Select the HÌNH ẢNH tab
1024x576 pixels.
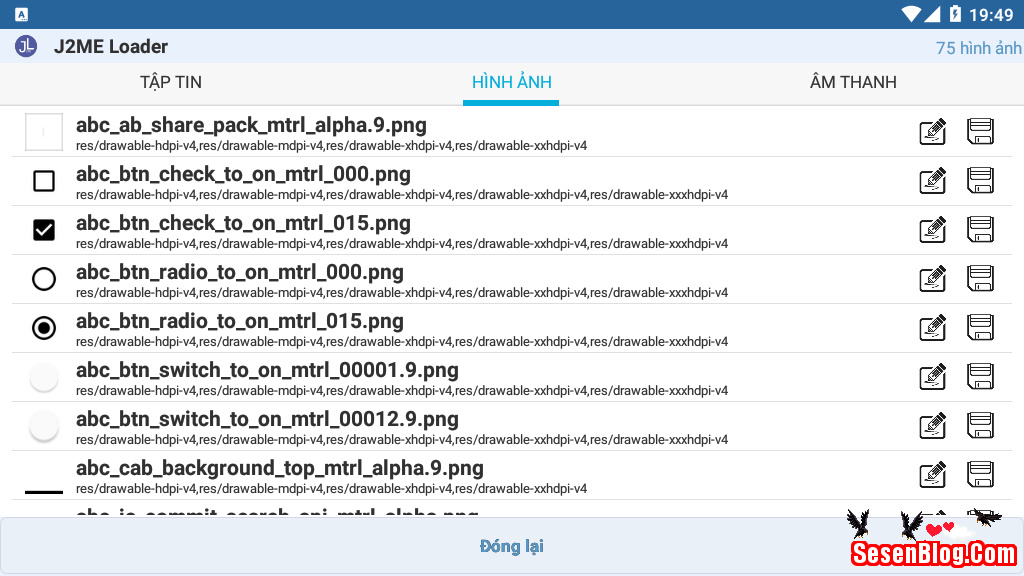click(x=512, y=82)
